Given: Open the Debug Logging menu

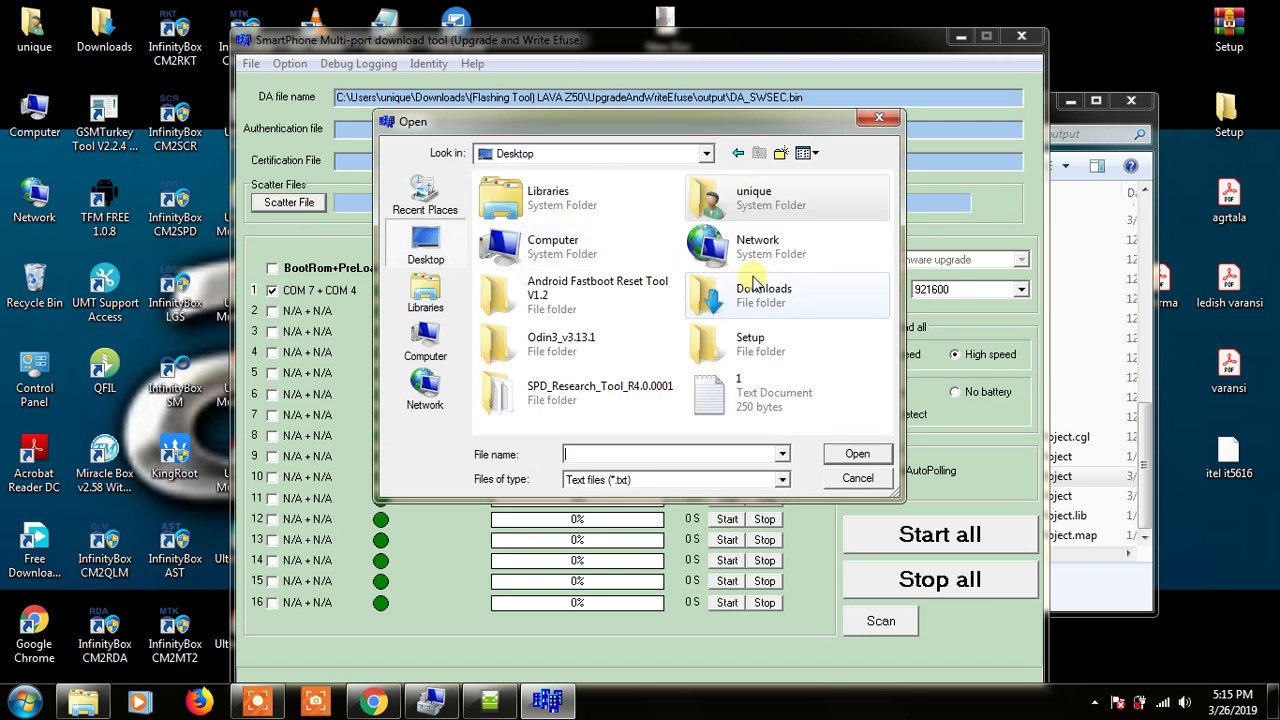Looking at the screenshot, I should point(358,63).
